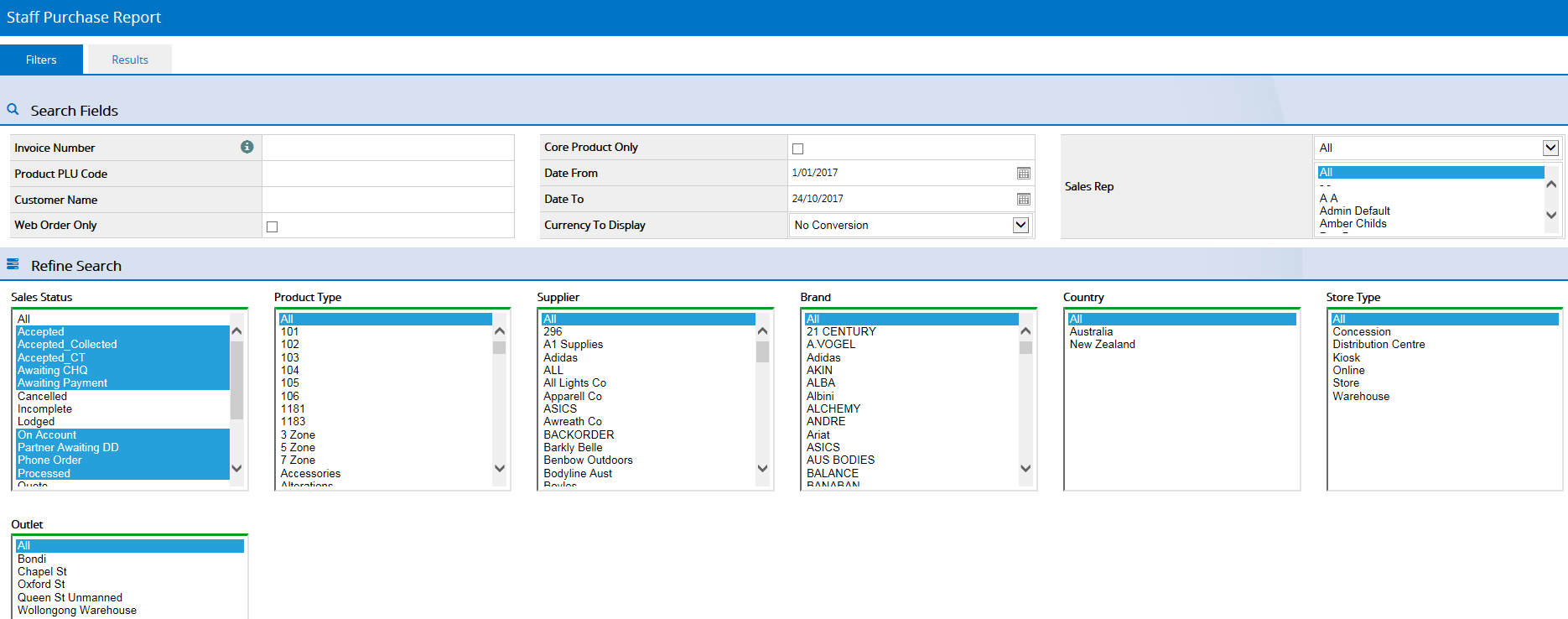Viewport: 1568px width, 619px height.
Task: Click the Product PLU Code input field
Action: pyautogui.click(x=387, y=174)
